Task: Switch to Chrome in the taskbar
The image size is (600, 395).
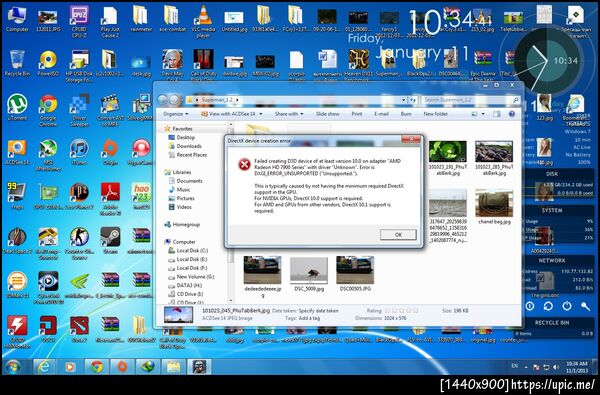Action: point(96,367)
